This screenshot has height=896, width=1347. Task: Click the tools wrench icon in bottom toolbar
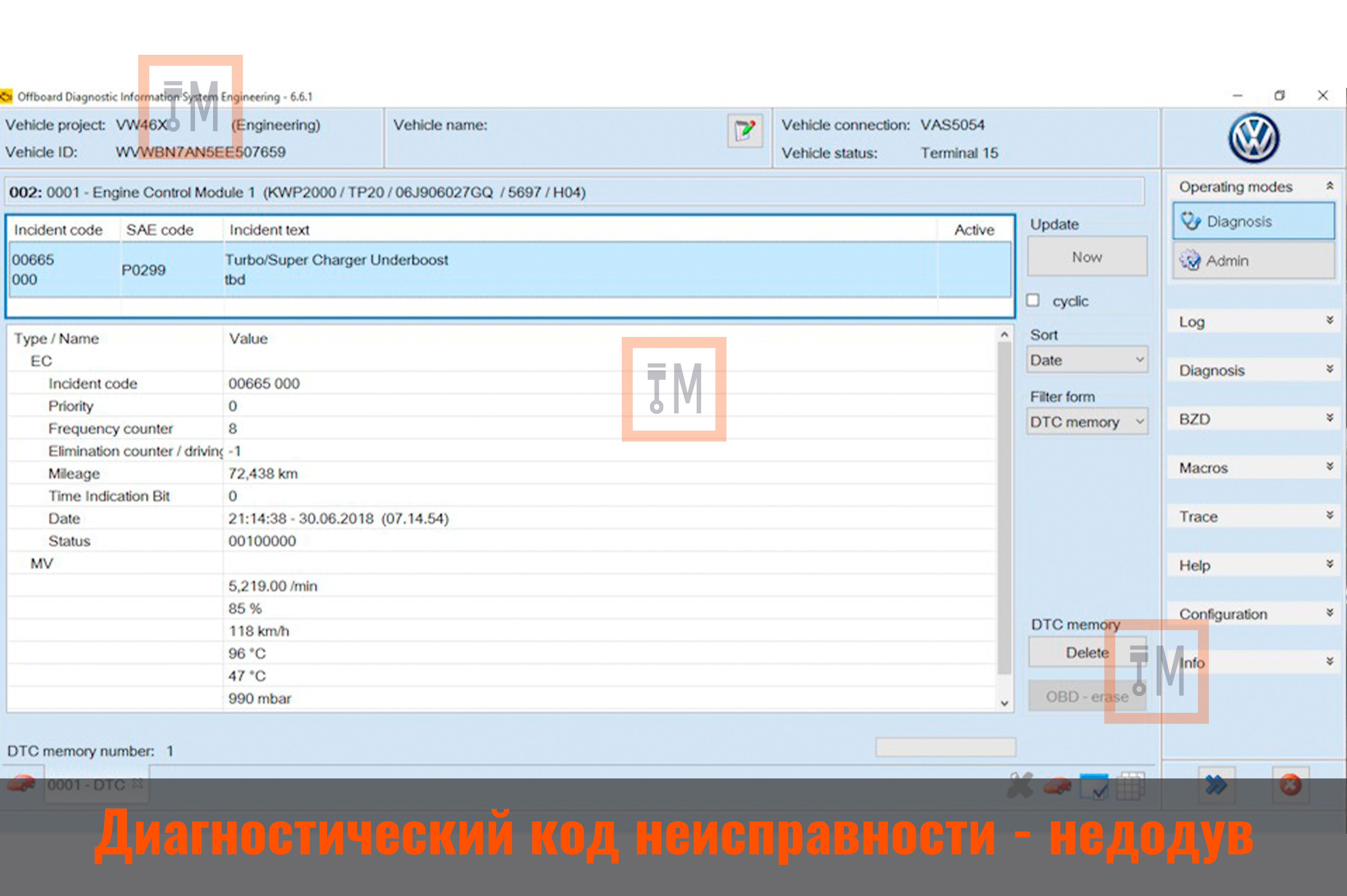point(1020,785)
